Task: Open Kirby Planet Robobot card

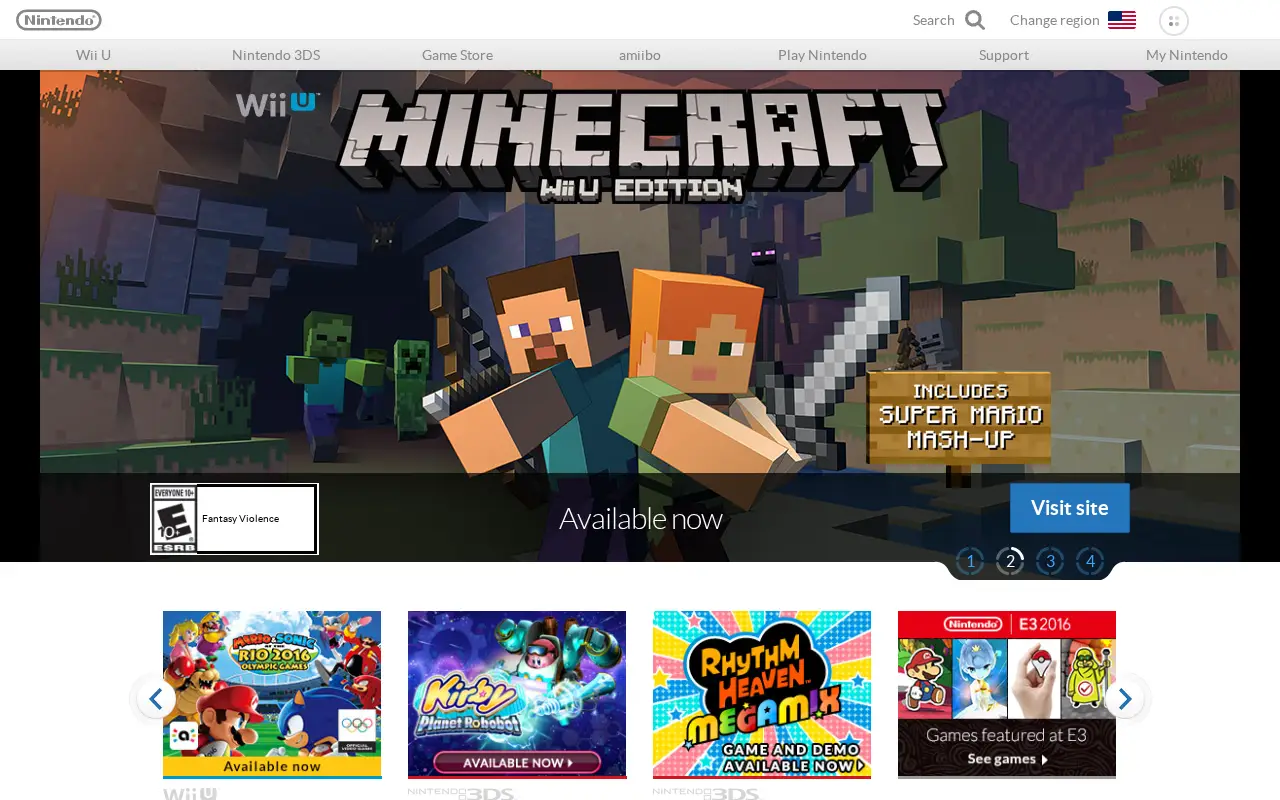Action: [517, 694]
